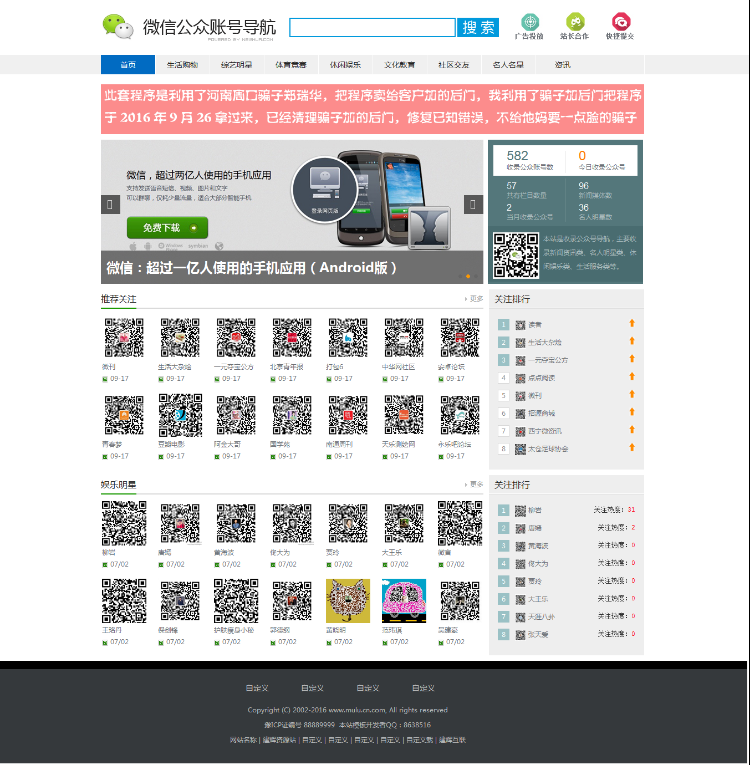Open the 打包6 QR code thumbnail
The width and height of the screenshot is (750, 765).
[348, 338]
